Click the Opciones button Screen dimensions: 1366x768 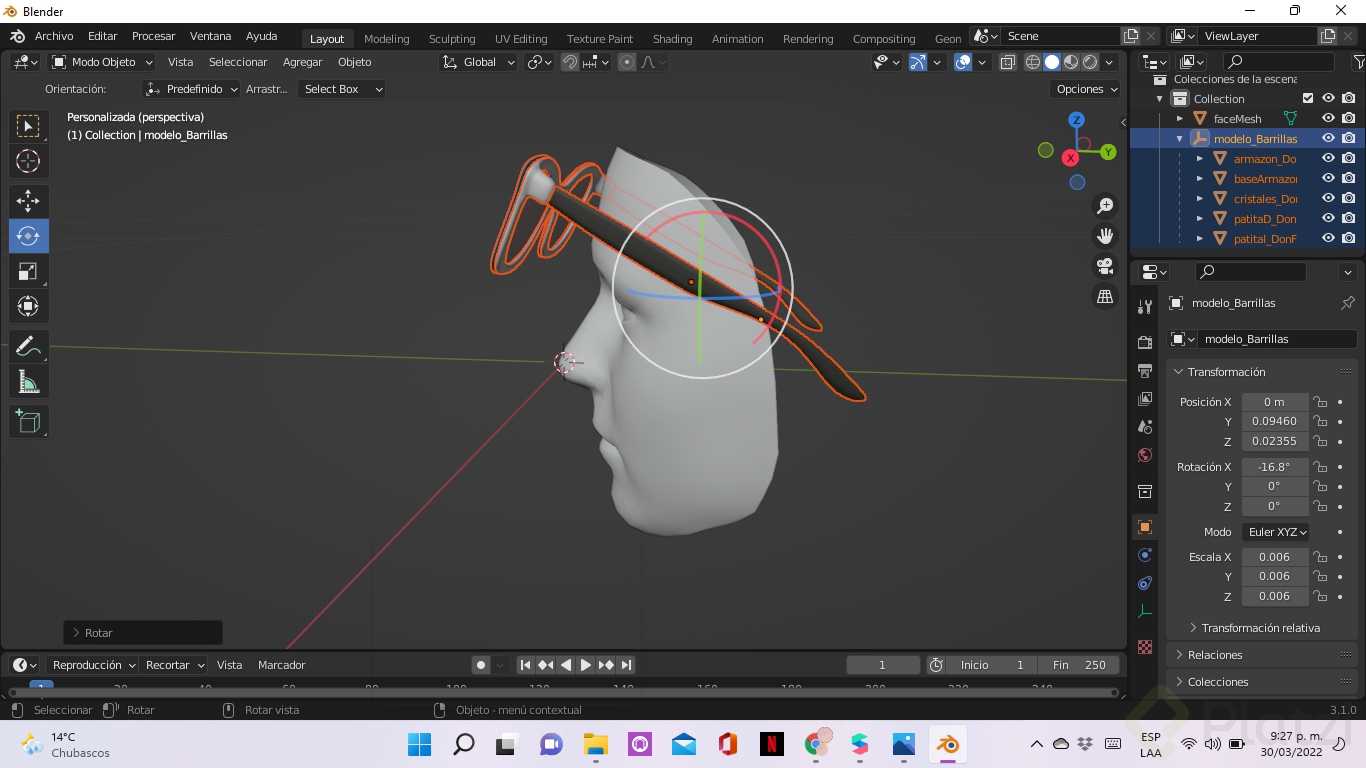click(1086, 89)
